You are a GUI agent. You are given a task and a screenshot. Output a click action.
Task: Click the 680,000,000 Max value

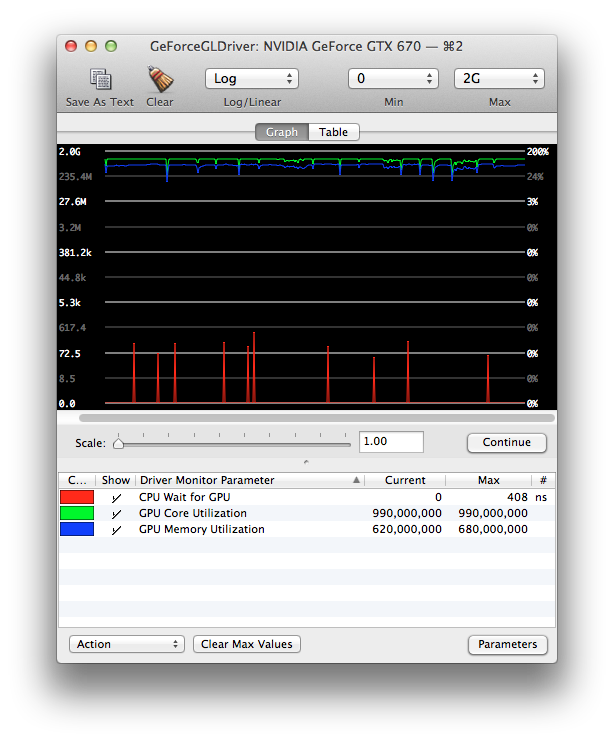492,529
